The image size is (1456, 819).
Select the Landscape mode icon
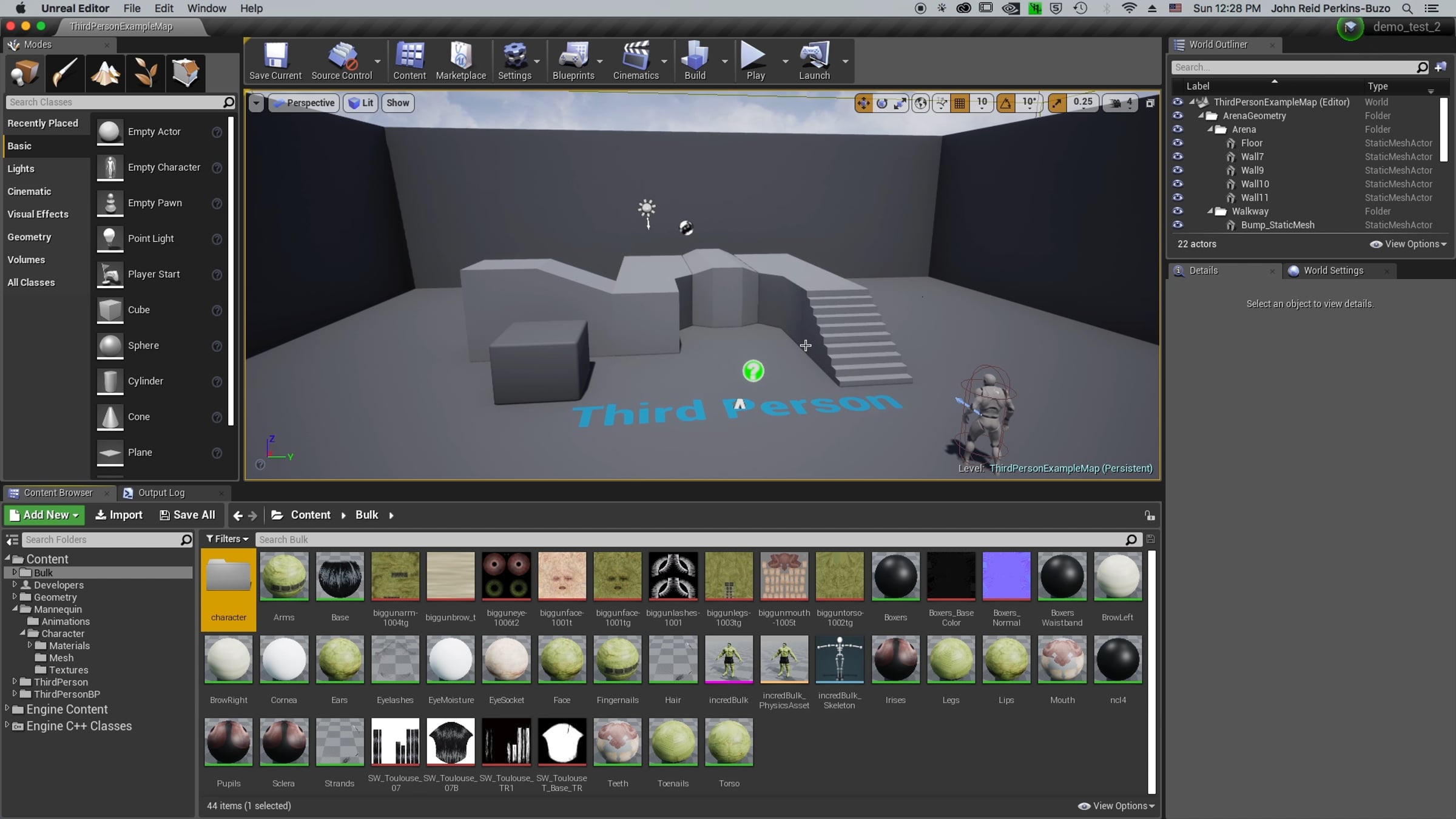pyautogui.click(x=105, y=73)
